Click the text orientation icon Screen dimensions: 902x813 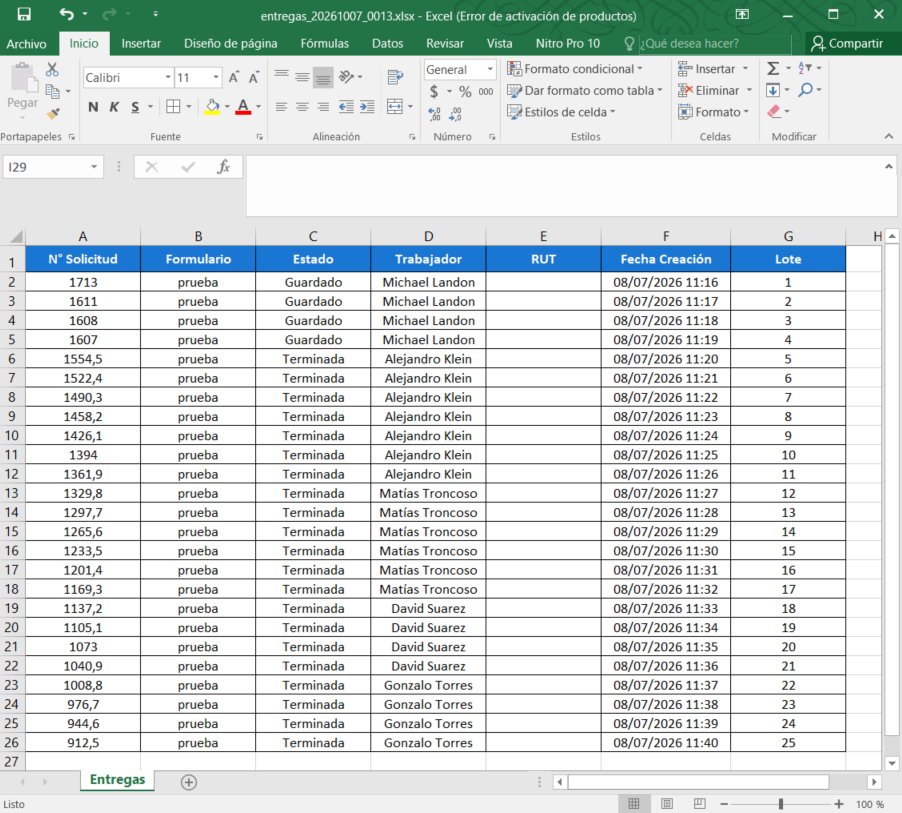point(346,77)
